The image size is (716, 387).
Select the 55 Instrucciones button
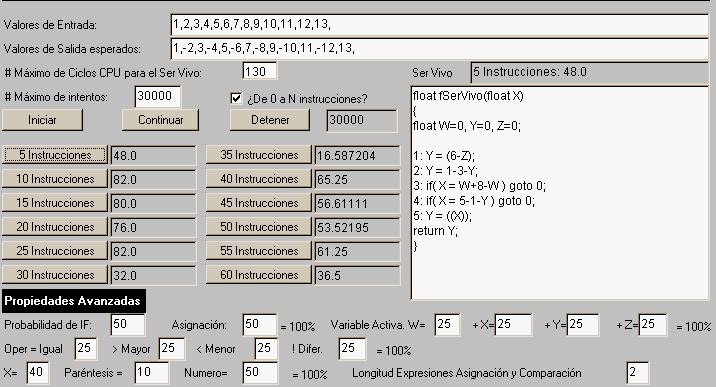click(x=259, y=251)
